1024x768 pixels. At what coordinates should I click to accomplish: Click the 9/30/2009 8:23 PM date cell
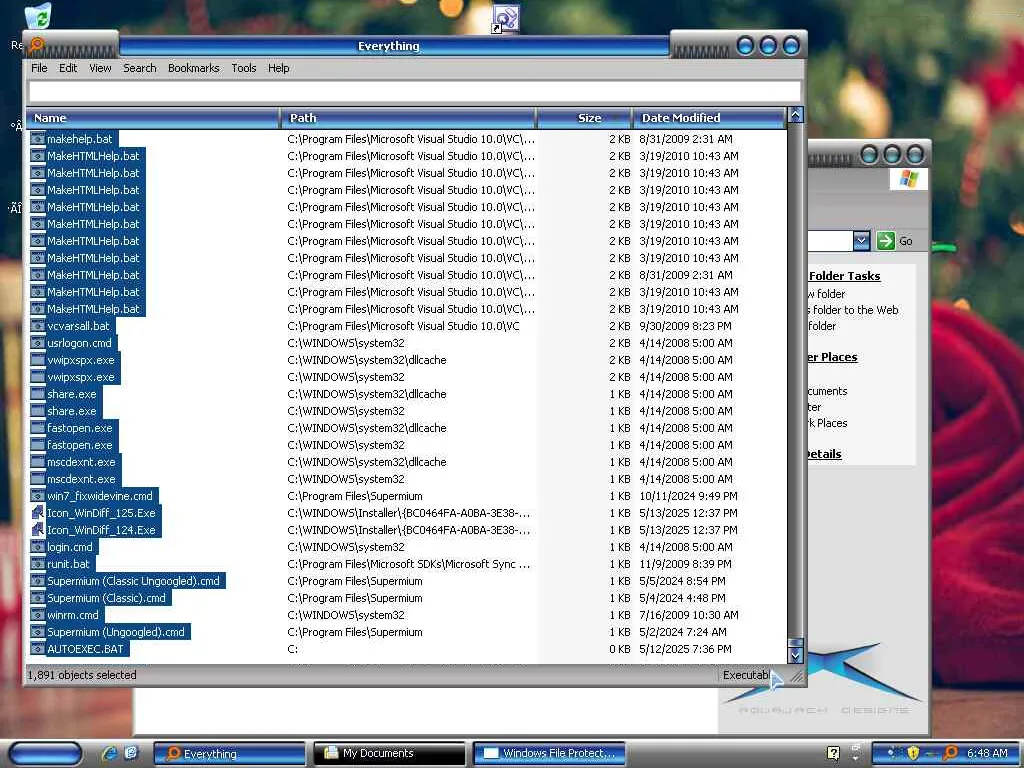[685, 326]
